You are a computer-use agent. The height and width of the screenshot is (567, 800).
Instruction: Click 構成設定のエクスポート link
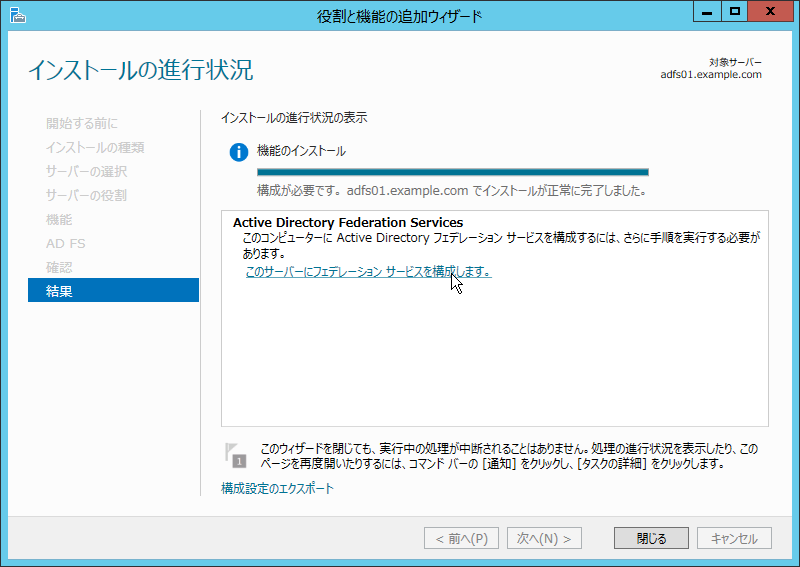tap(277, 488)
